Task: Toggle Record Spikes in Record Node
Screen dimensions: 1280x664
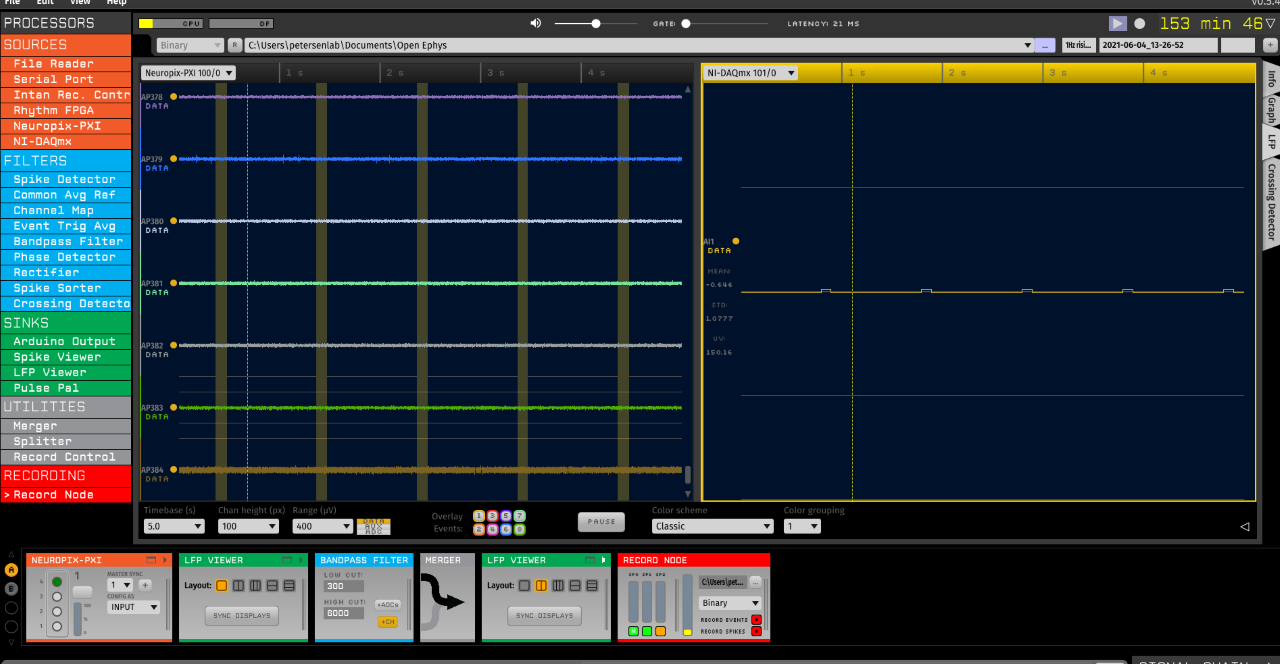Action: coord(756,631)
